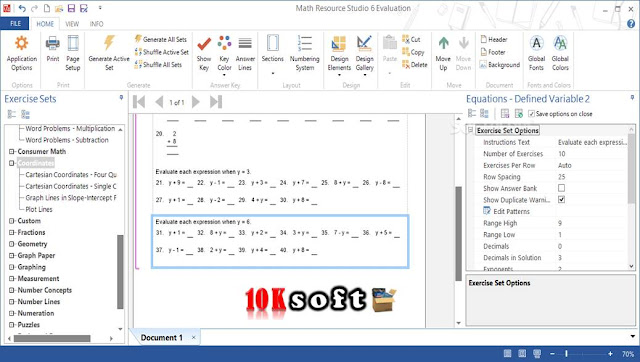The height and width of the screenshot is (362, 640).
Task: Click the Copy icon
Action: (x=406, y=52)
